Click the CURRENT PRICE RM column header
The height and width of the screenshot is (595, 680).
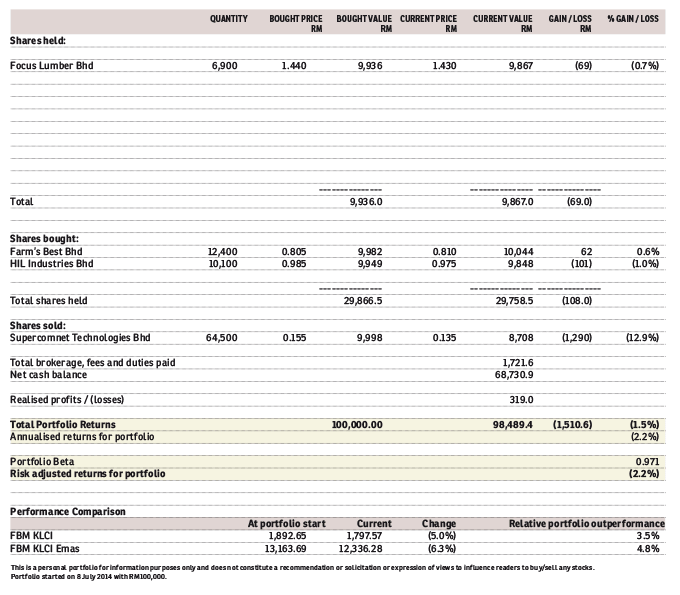[428, 23]
